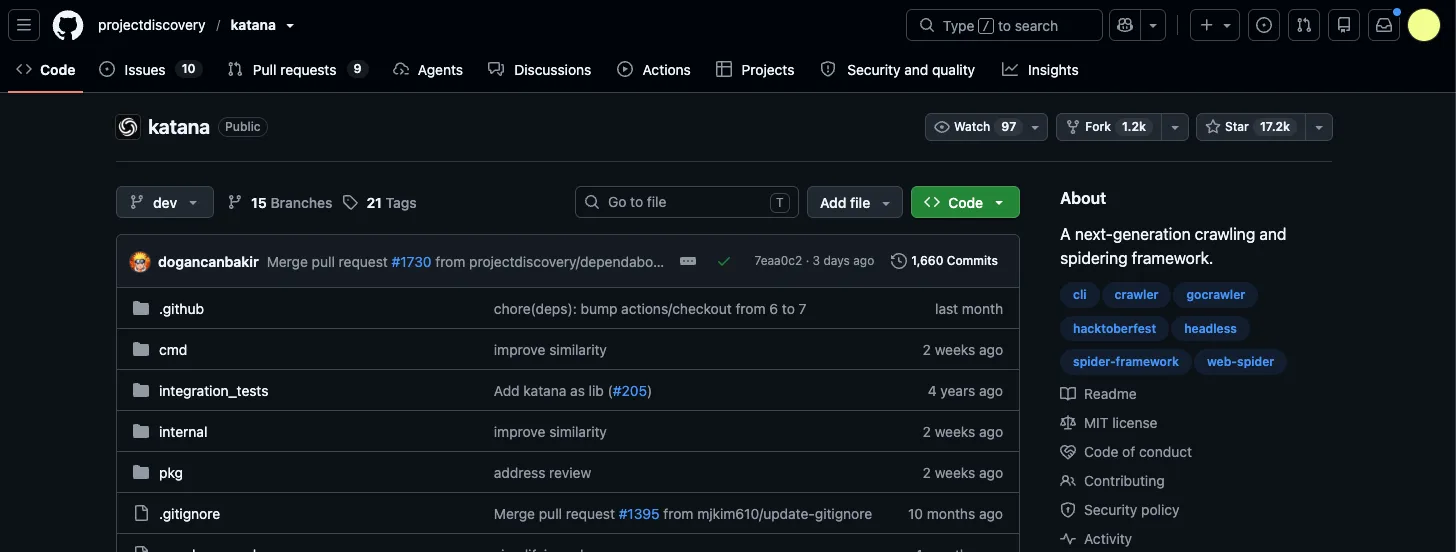This screenshot has width=1456, height=552.
Task: View the 15 Branches link
Action: pos(280,203)
